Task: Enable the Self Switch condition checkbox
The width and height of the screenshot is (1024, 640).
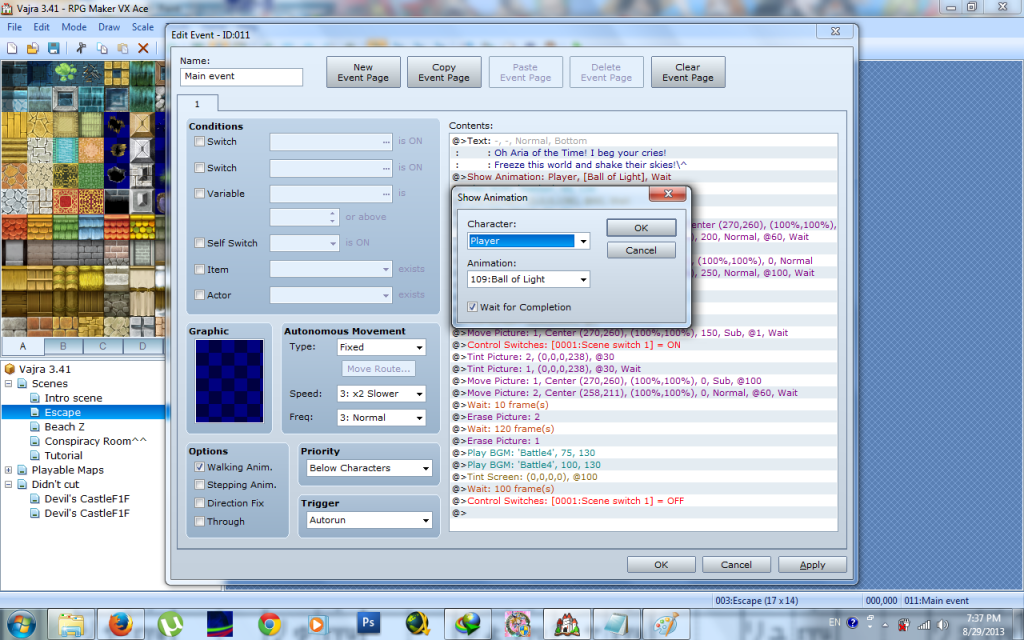Action: click(x=200, y=243)
